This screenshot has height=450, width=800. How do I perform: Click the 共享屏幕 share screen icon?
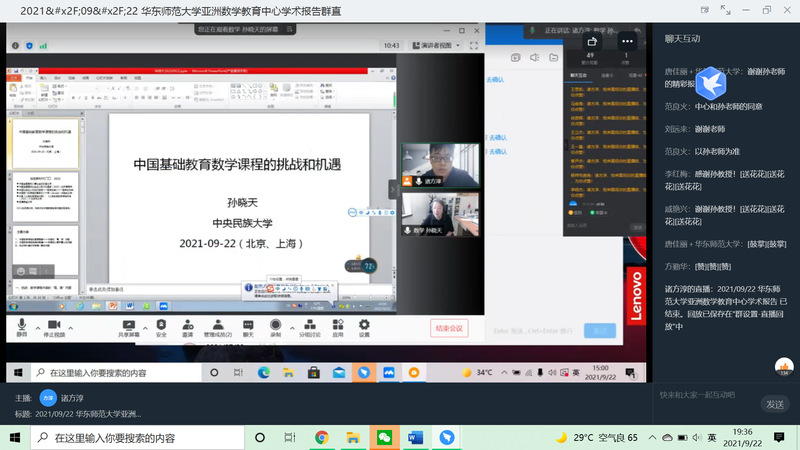pyautogui.click(x=129, y=328)
